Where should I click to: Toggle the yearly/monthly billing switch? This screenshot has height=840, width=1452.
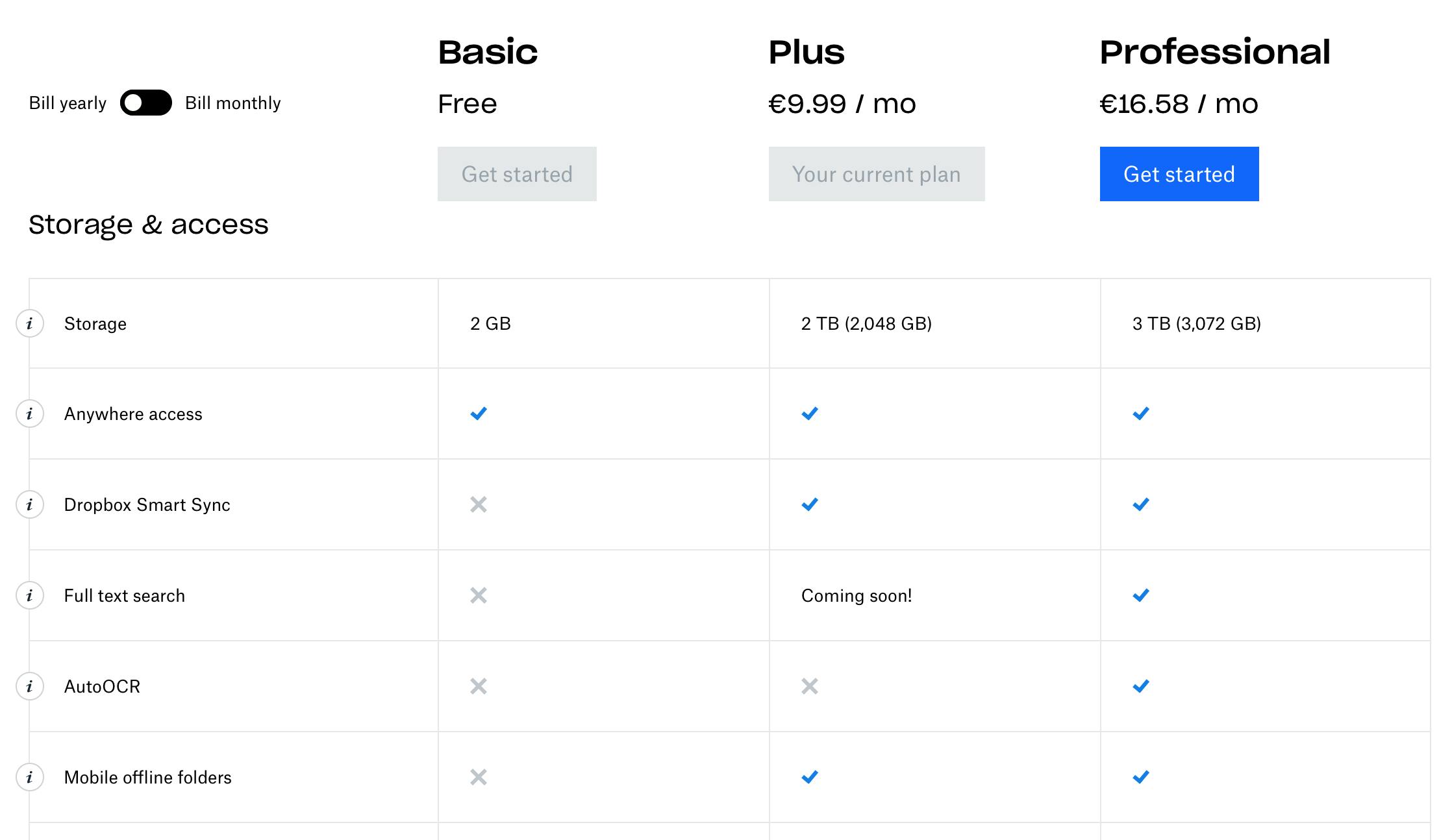[x=145, y=103]
